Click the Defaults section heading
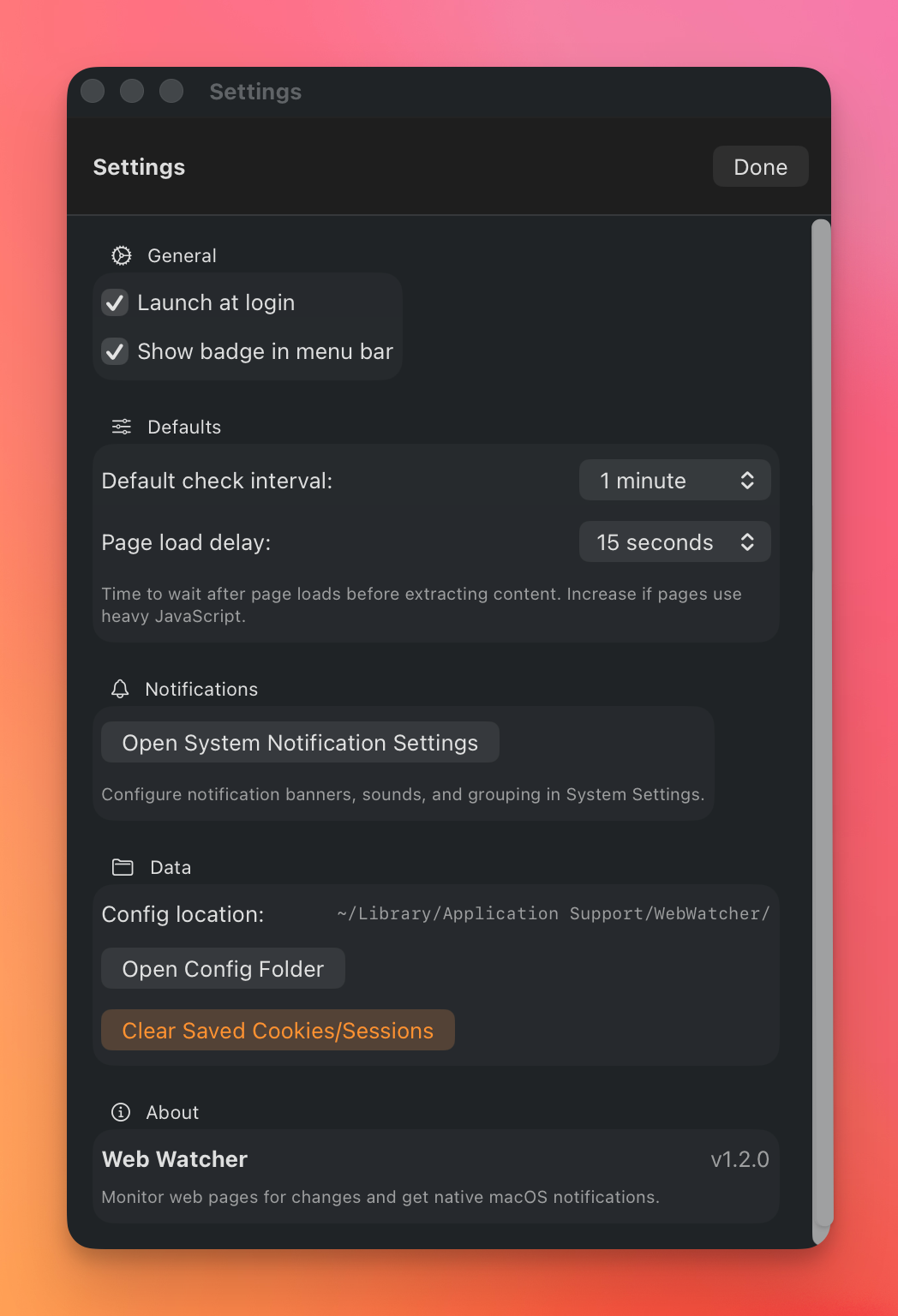This screenshot has height=1316, width=898. pyautogui.click(x=184, y=427)
